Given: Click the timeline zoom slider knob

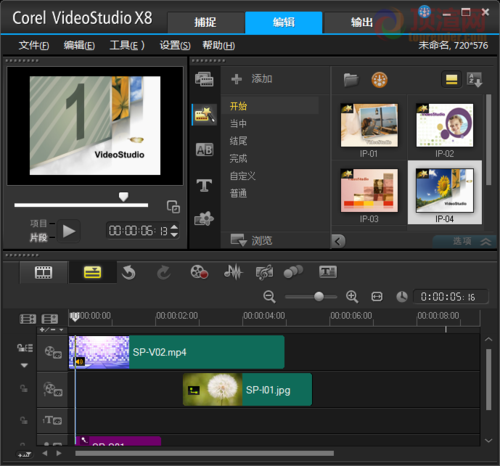Looking at the screenshot, I should click(319, 296).
